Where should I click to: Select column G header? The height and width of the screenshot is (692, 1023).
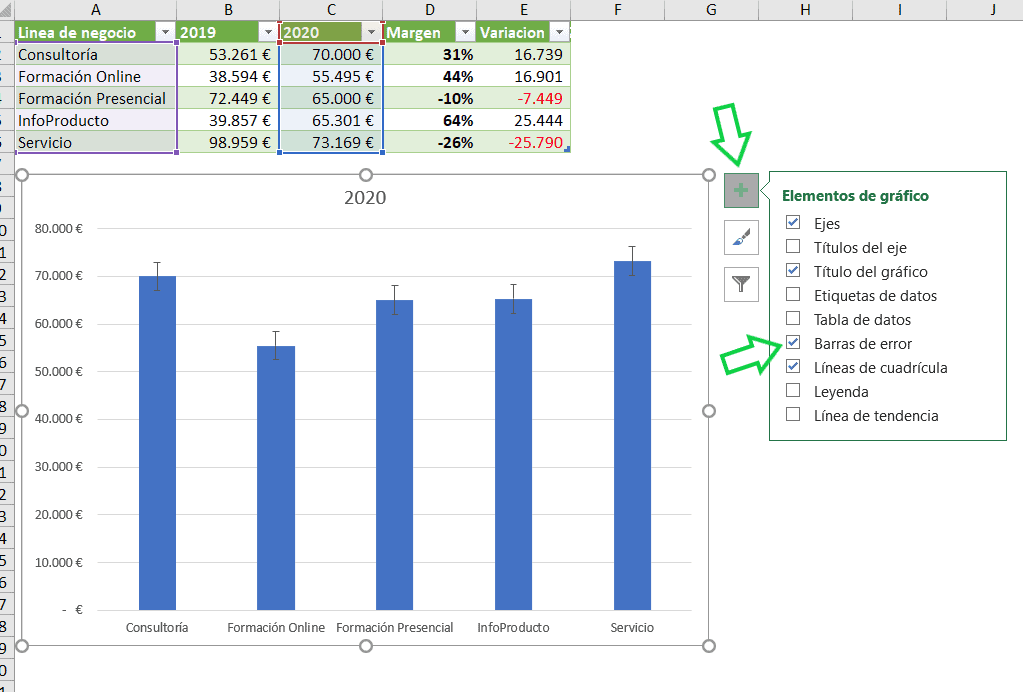[712, 10]
